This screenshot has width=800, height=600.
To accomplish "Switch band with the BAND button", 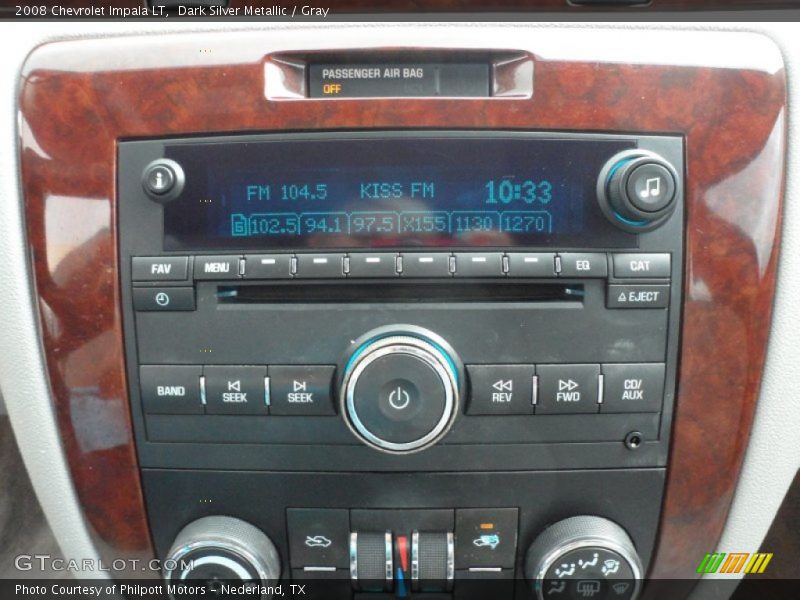I will [x=170, y=391].
